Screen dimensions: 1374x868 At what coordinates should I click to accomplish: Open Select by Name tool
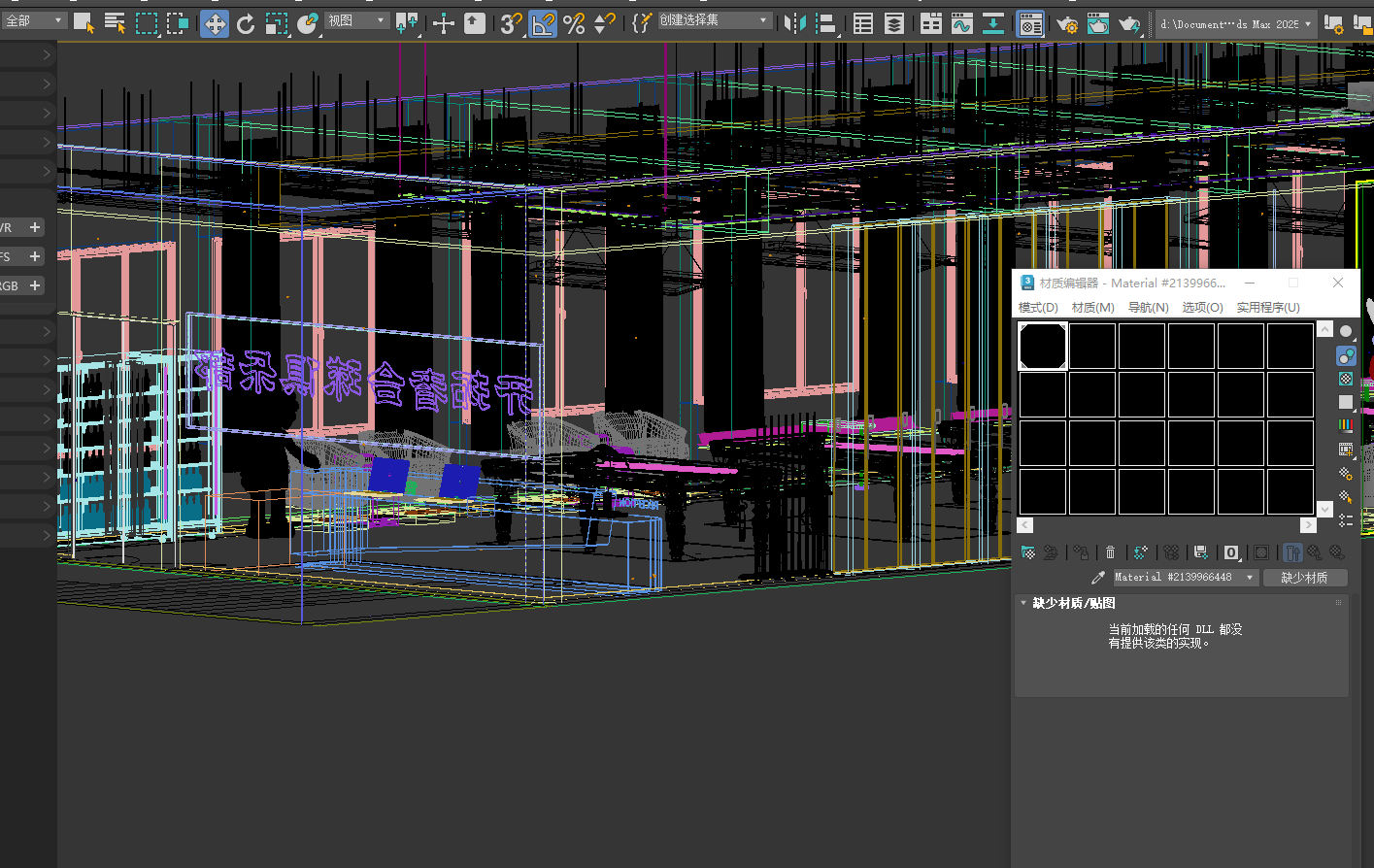pyautogui.click(x=116, y=23)
